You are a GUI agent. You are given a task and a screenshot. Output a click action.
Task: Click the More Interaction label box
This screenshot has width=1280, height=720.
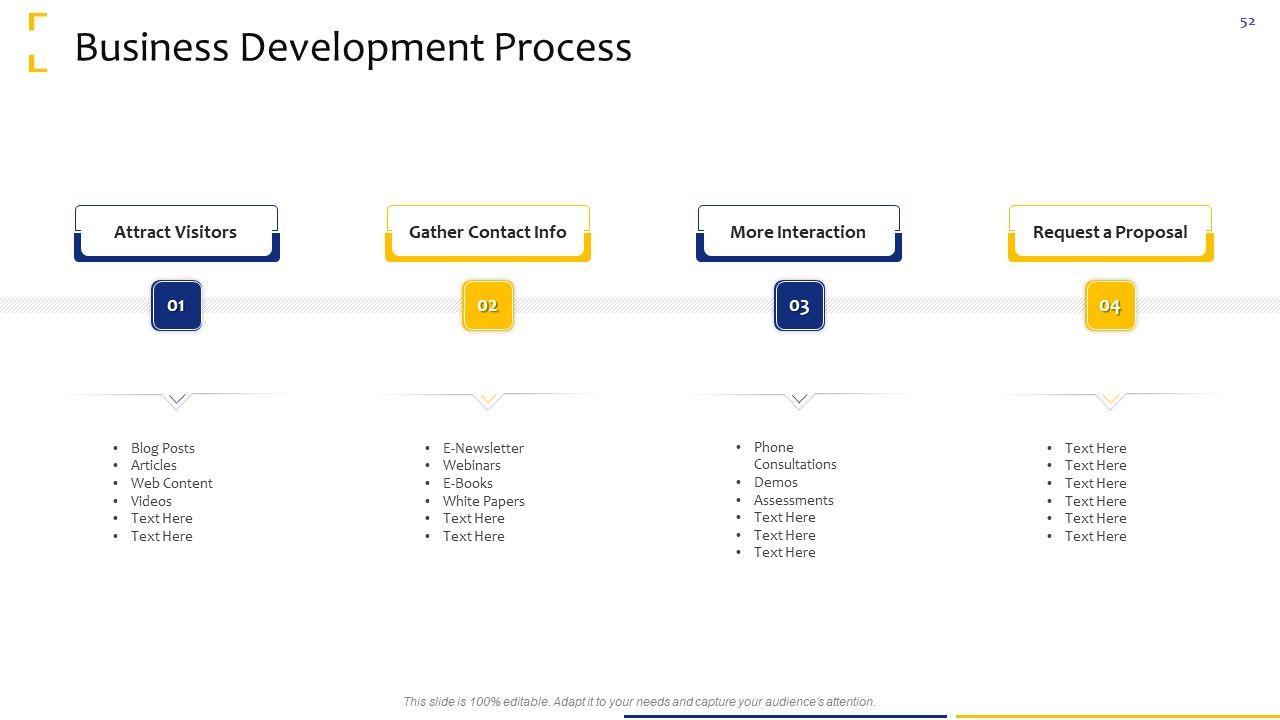click(x=799, y=233)
